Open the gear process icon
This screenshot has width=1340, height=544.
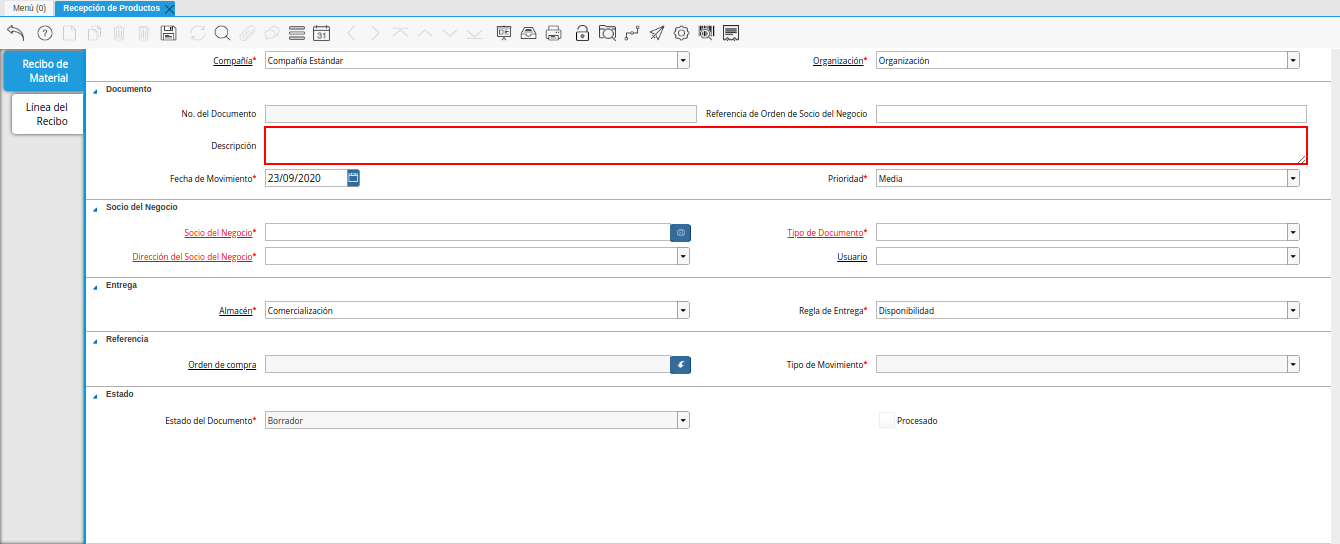pos(681,33)
